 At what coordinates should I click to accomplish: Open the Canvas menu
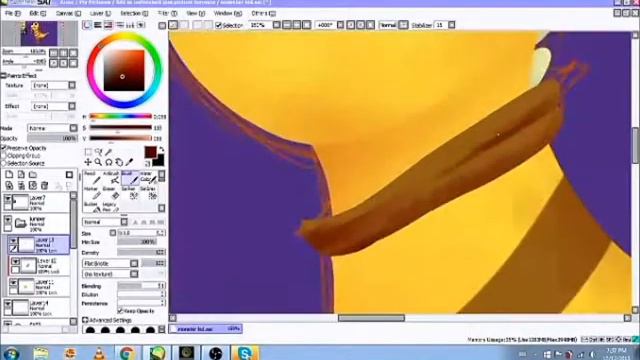coord(68,13)
